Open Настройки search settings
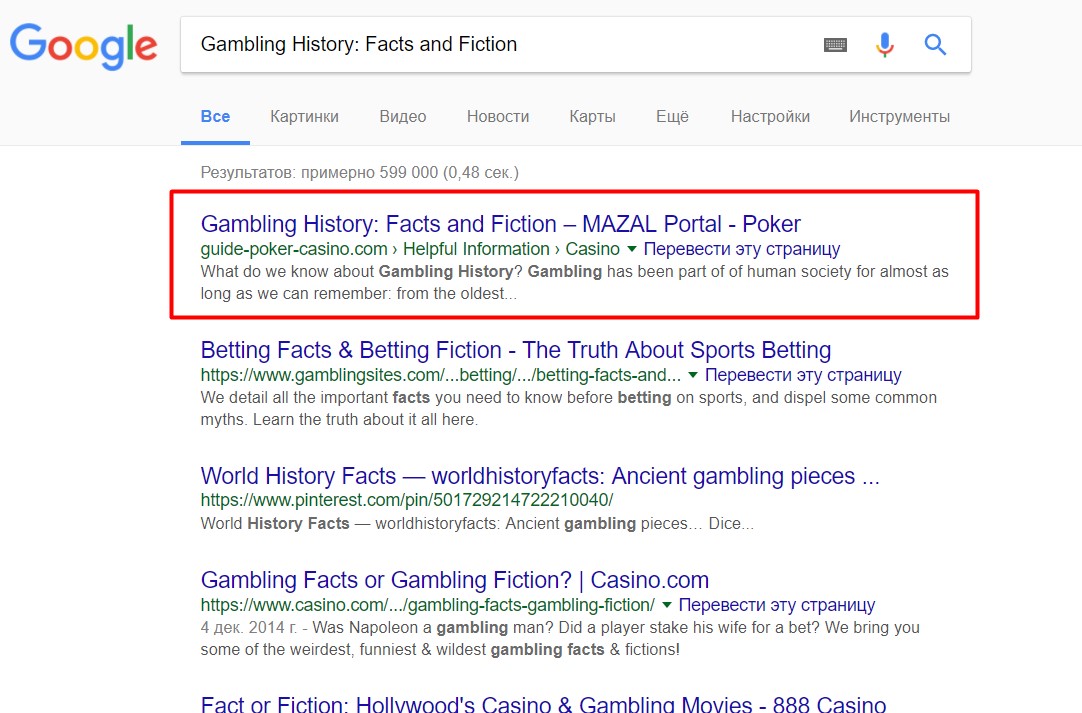Screen dimensions: 1082x713 (770, 117)
